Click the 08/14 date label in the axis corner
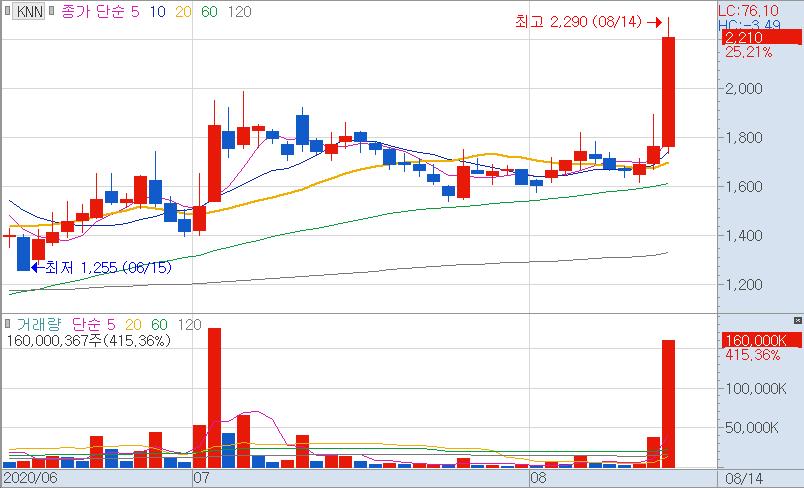The image size is (804, 488). pos(745,479)
